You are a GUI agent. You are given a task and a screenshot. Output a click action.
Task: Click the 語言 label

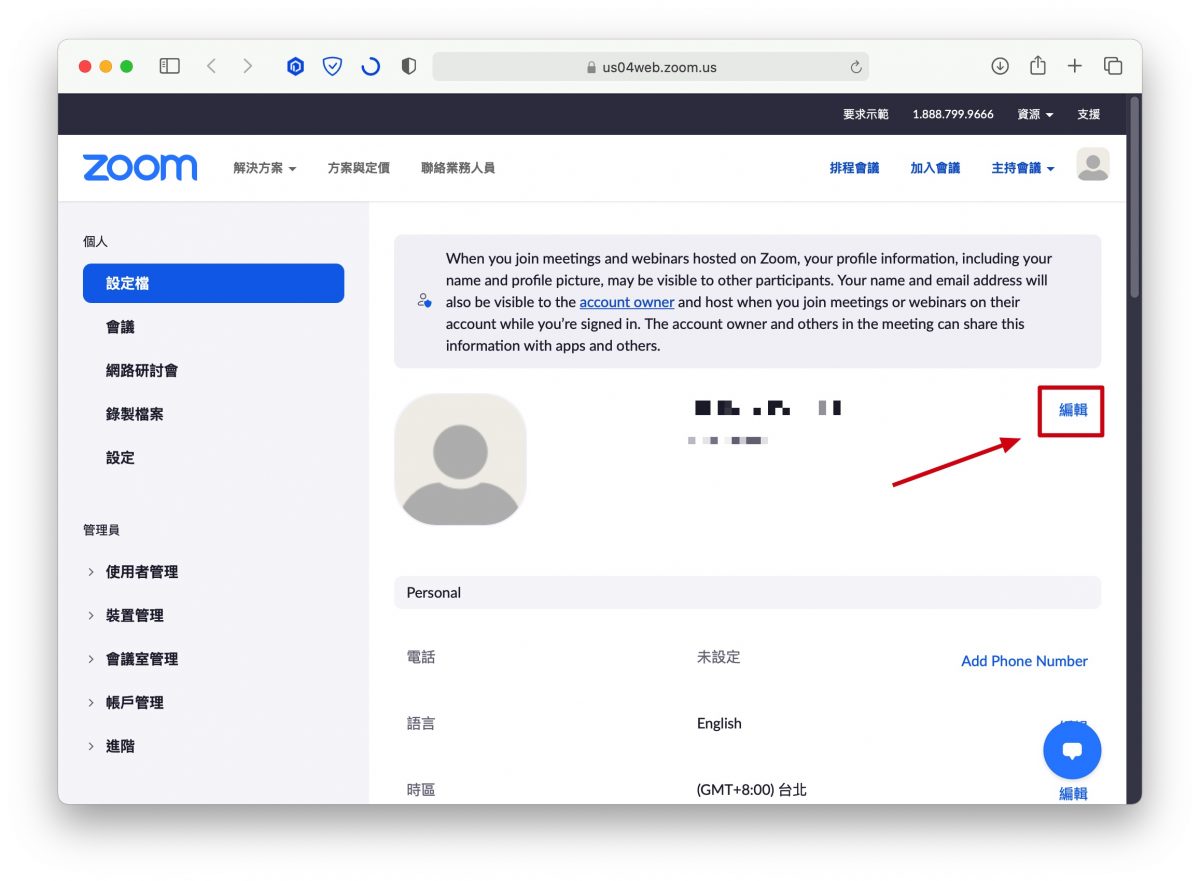pos(421,723)
